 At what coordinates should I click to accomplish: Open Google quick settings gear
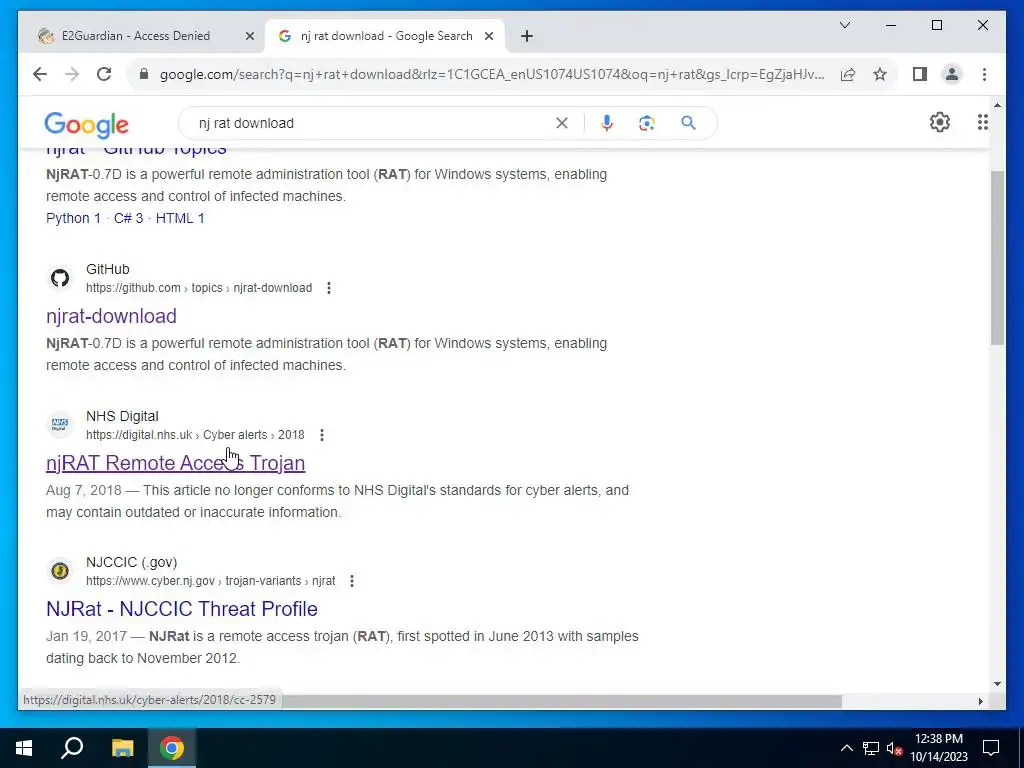[940, 122]
